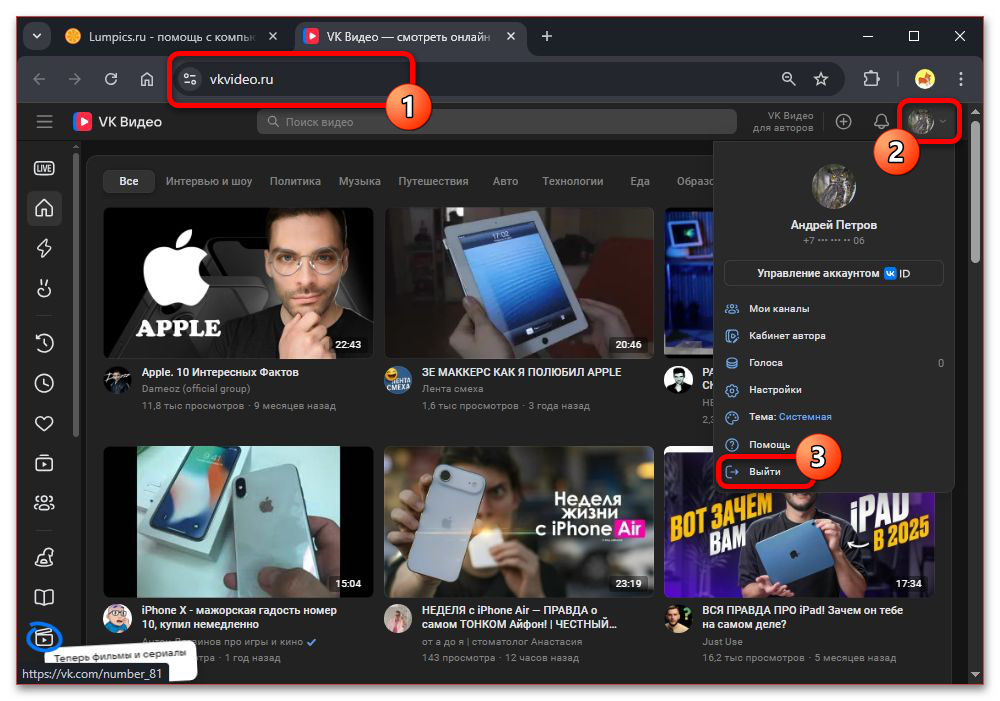
Task: Open Films and Series icon at sidebar bottom
Action: (x=44, y=637)
